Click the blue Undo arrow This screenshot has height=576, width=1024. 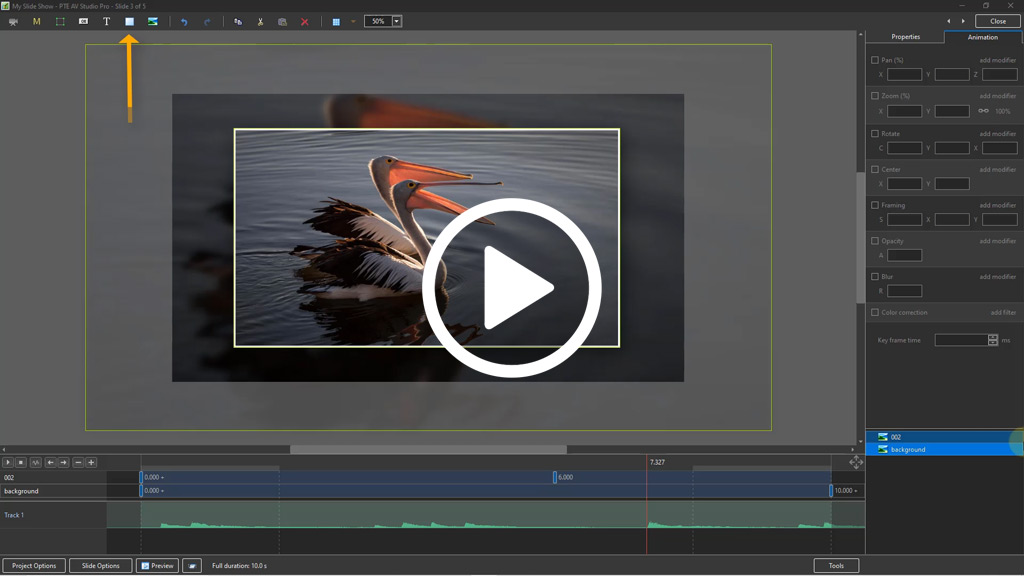[x=184, y=22]
